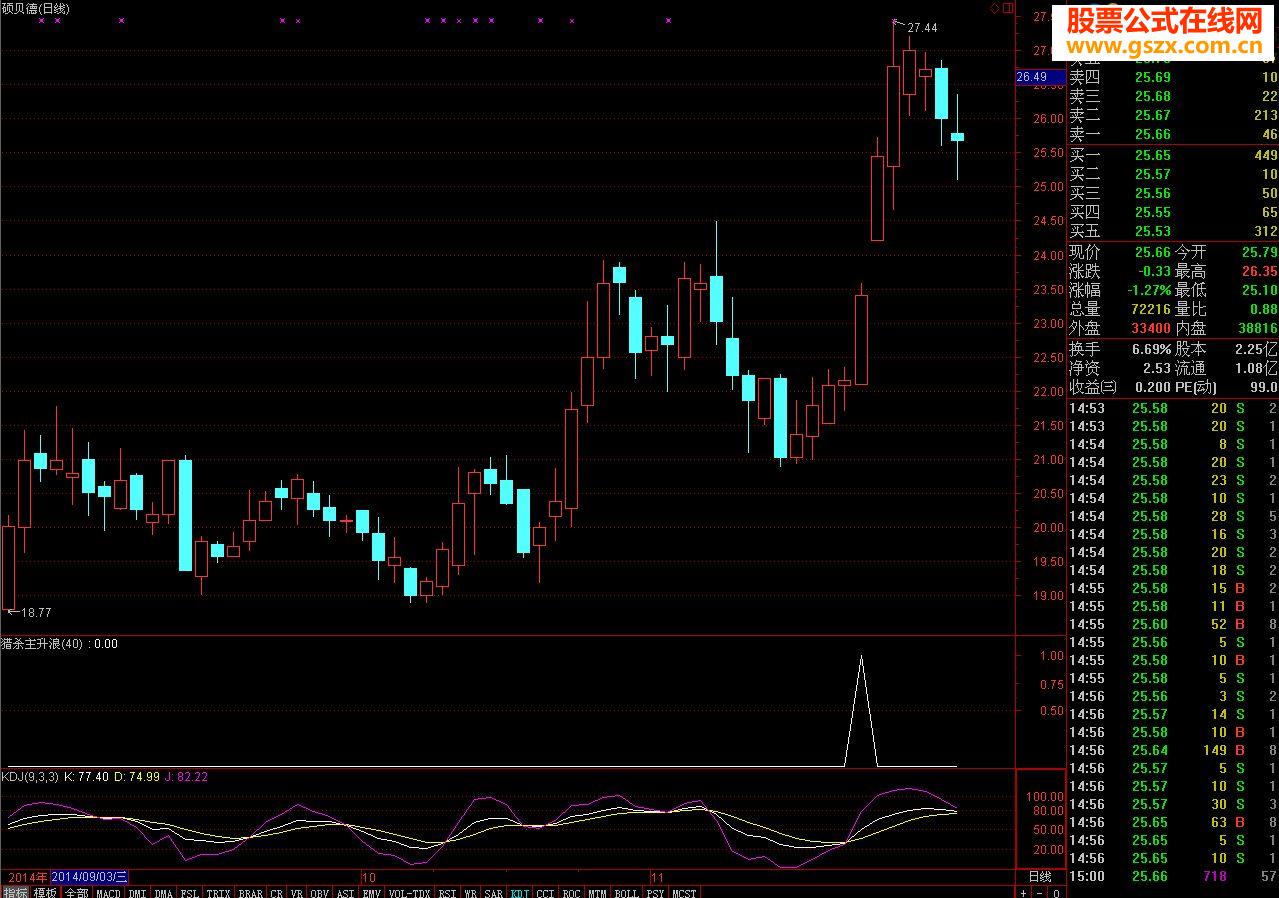Click the plus zoom button at bottom right
Viewport: 1279px width, 898px height.
click(x=1024, y=892)
